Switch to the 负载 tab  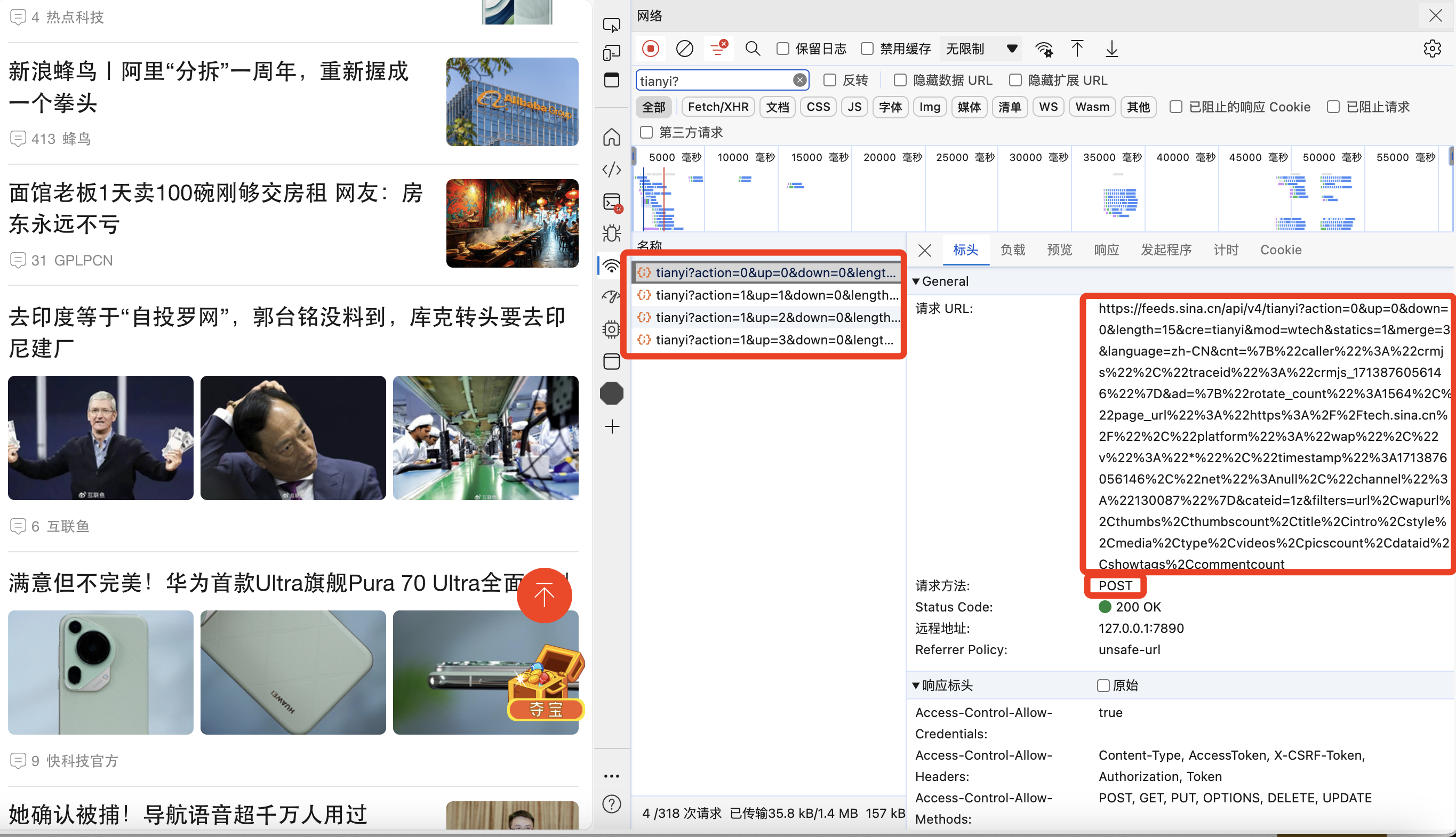coord(1013,250)
